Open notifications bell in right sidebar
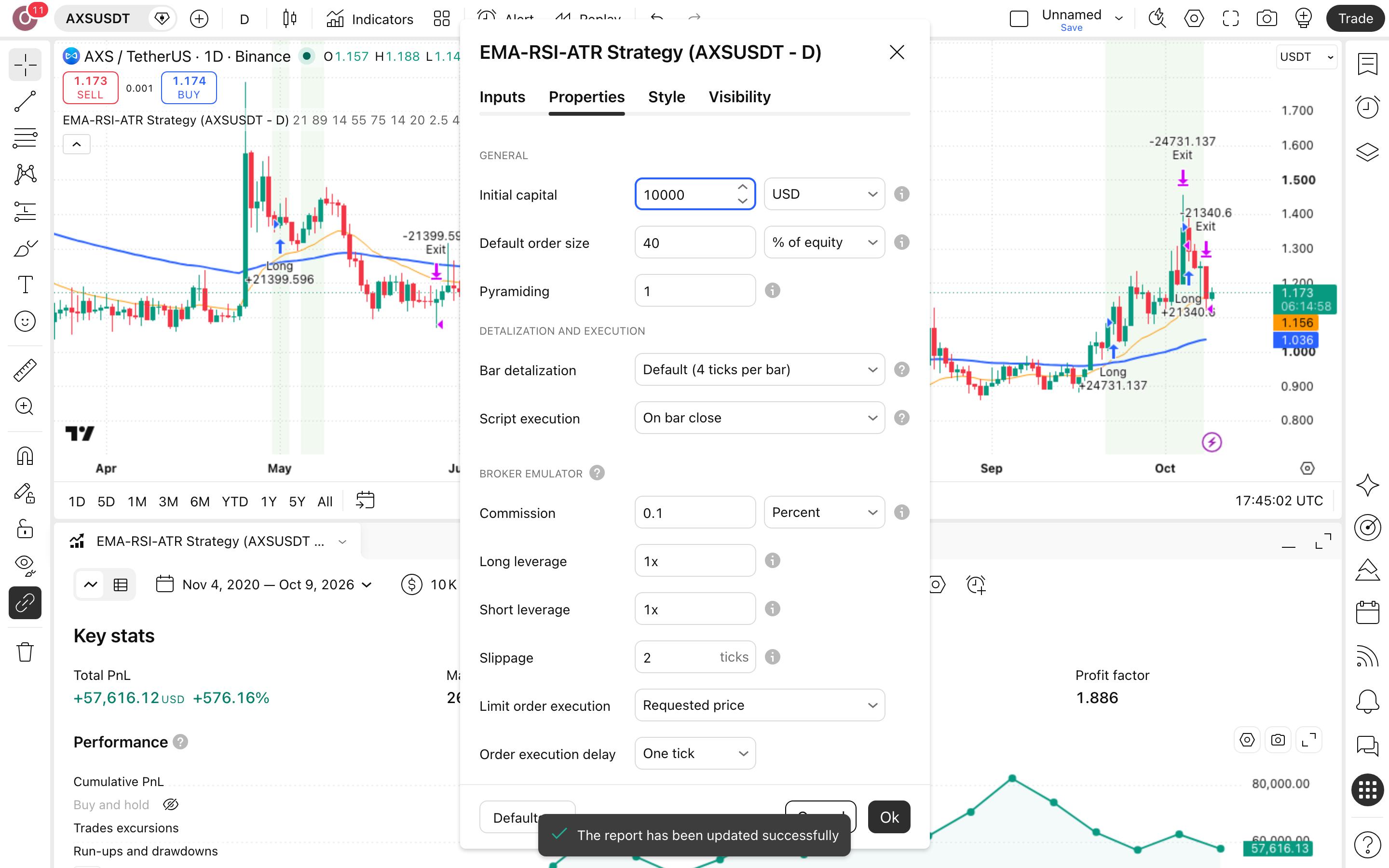 (1368, 701)
